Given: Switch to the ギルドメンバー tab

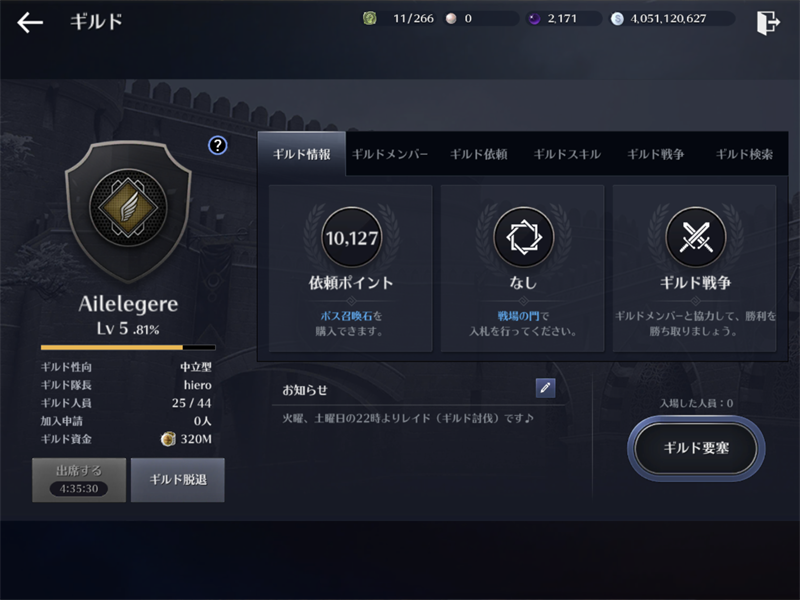Looking at the screenshot, I should (x=390, y=154).
